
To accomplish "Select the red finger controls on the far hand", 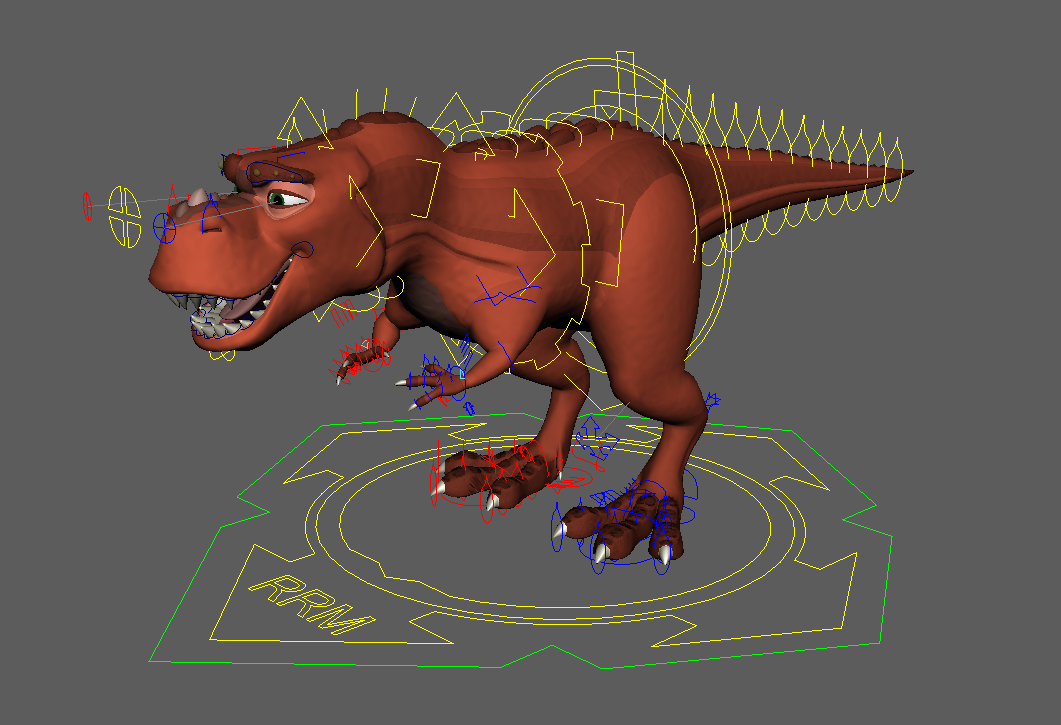I will pos(359,359).
